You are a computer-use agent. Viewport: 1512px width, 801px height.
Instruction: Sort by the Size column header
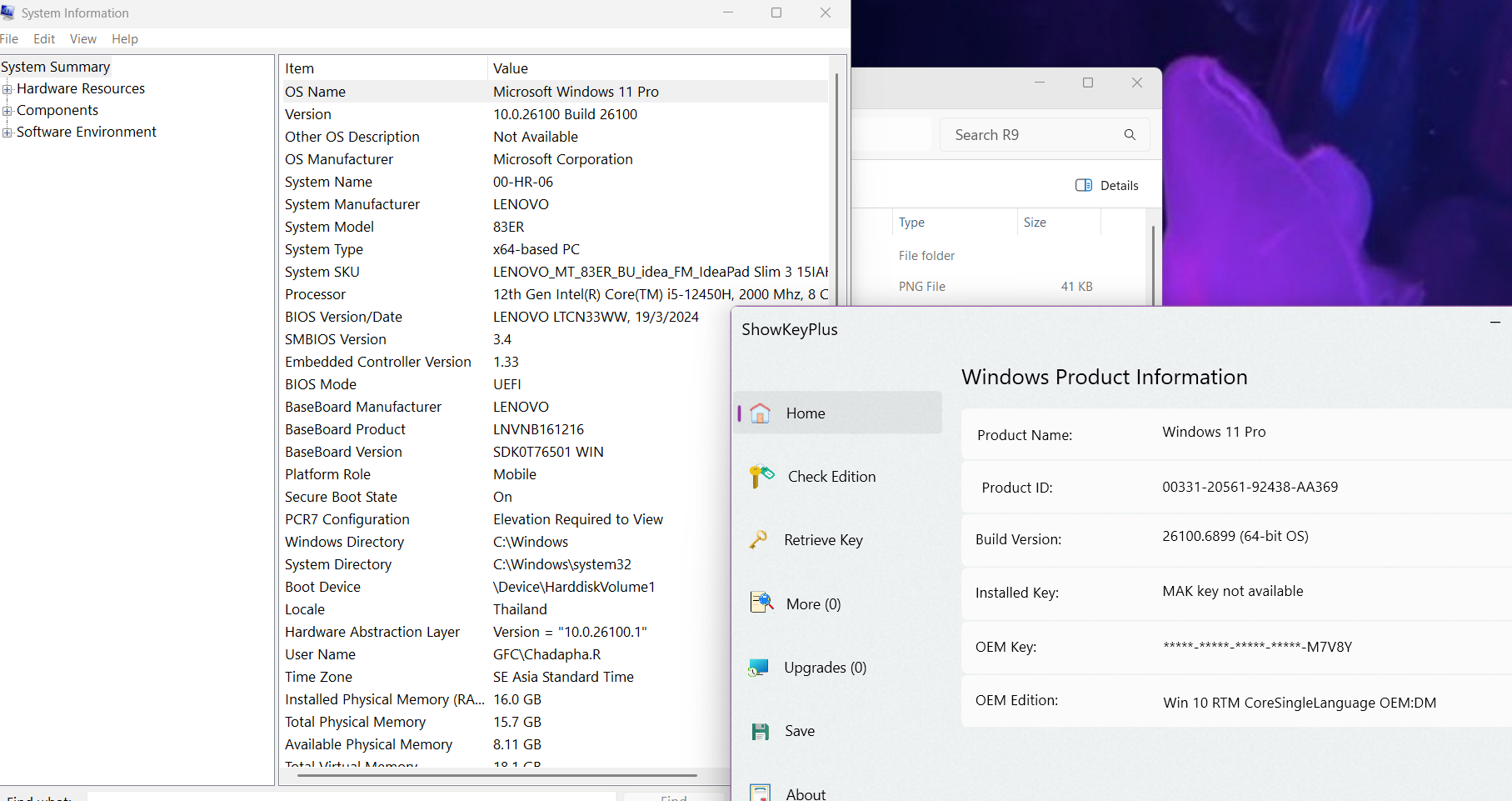tap(1035, 223)
